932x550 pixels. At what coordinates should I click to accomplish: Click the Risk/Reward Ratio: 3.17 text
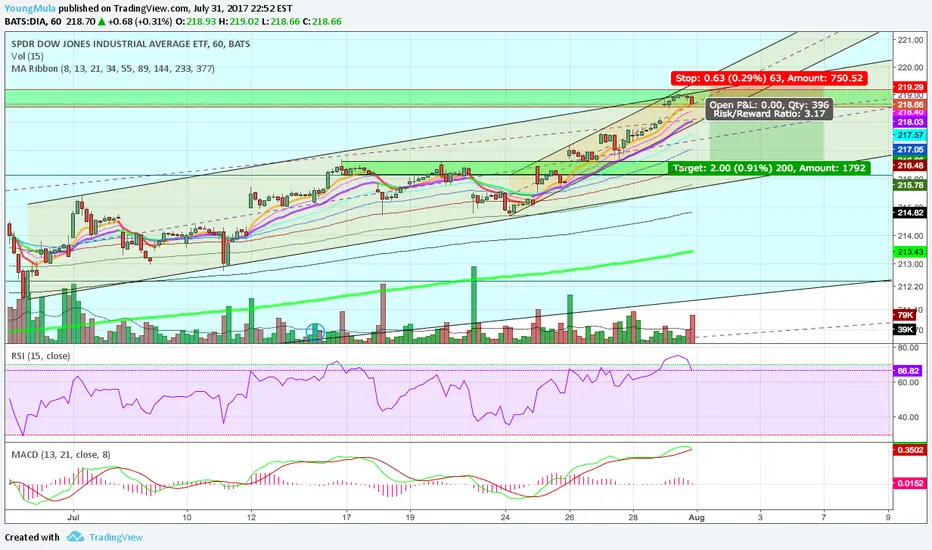pos(769,114)
